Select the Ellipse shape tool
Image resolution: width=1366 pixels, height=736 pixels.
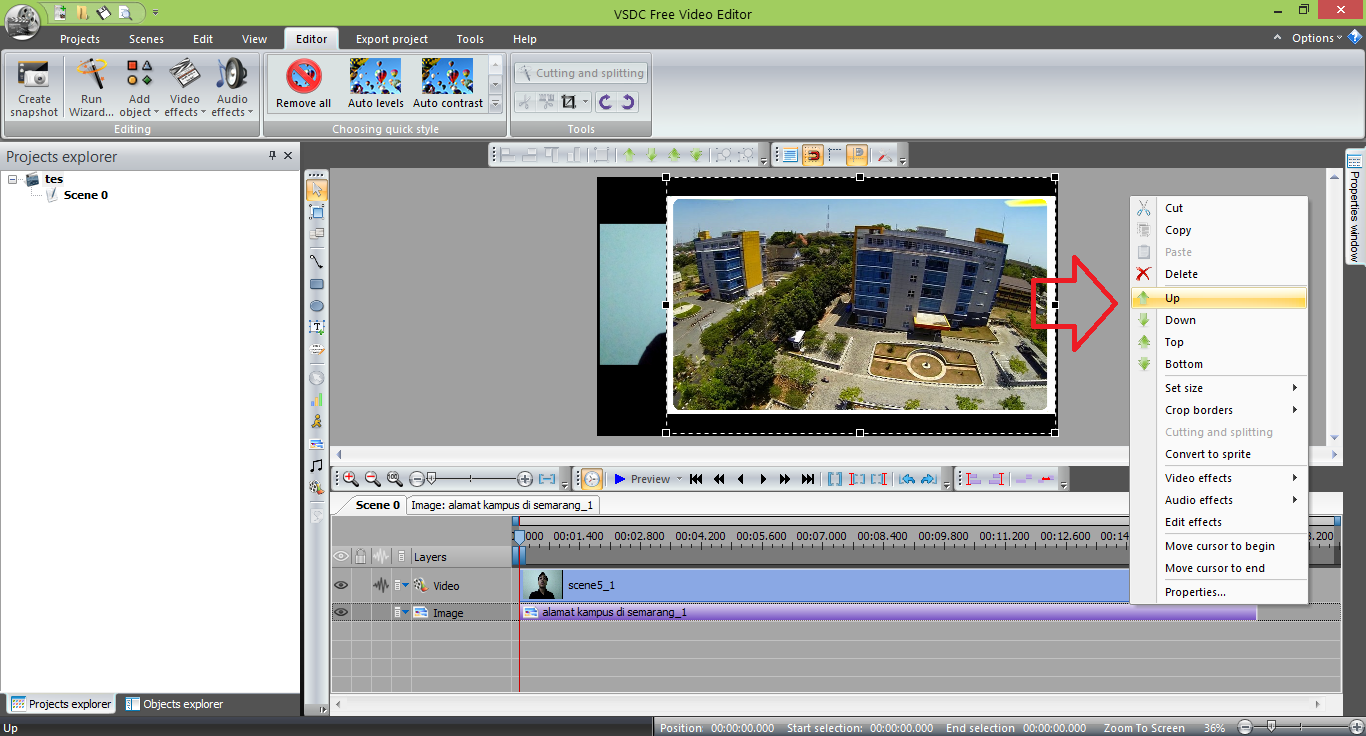click(317, 306)
